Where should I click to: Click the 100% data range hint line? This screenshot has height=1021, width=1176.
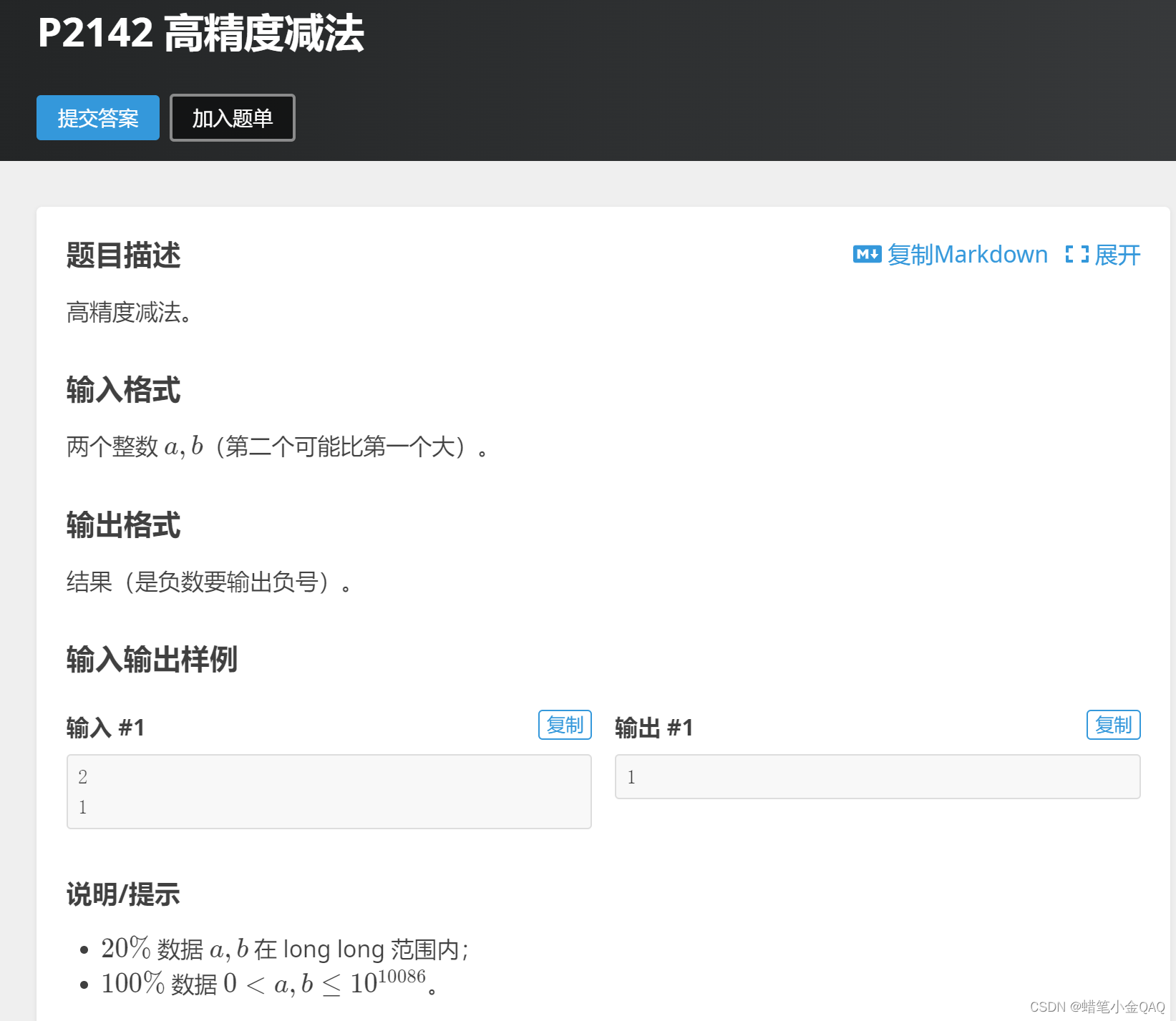coord(269,982)
